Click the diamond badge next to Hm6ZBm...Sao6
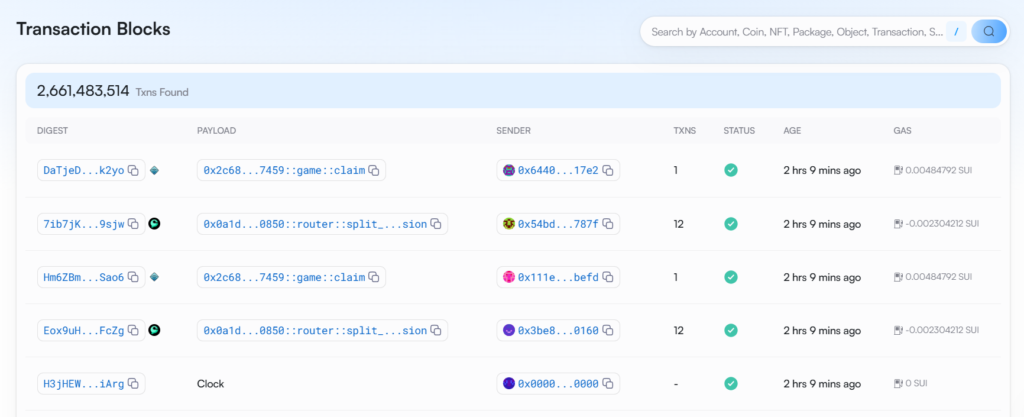The height and width of the screenshot is (417, 1024). [154, 277]
